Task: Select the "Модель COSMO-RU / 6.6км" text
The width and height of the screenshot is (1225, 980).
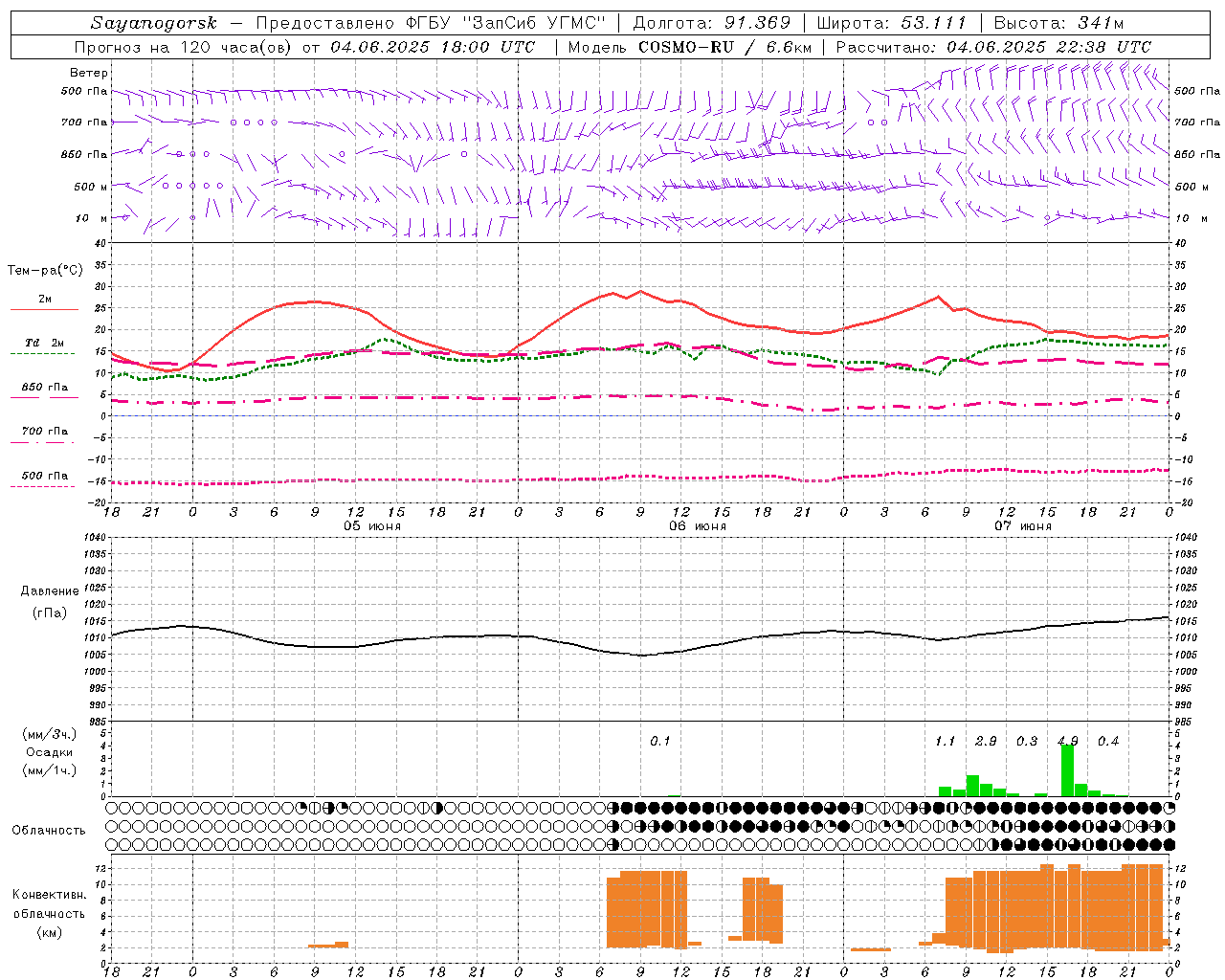Action: (x=690, y=47)
